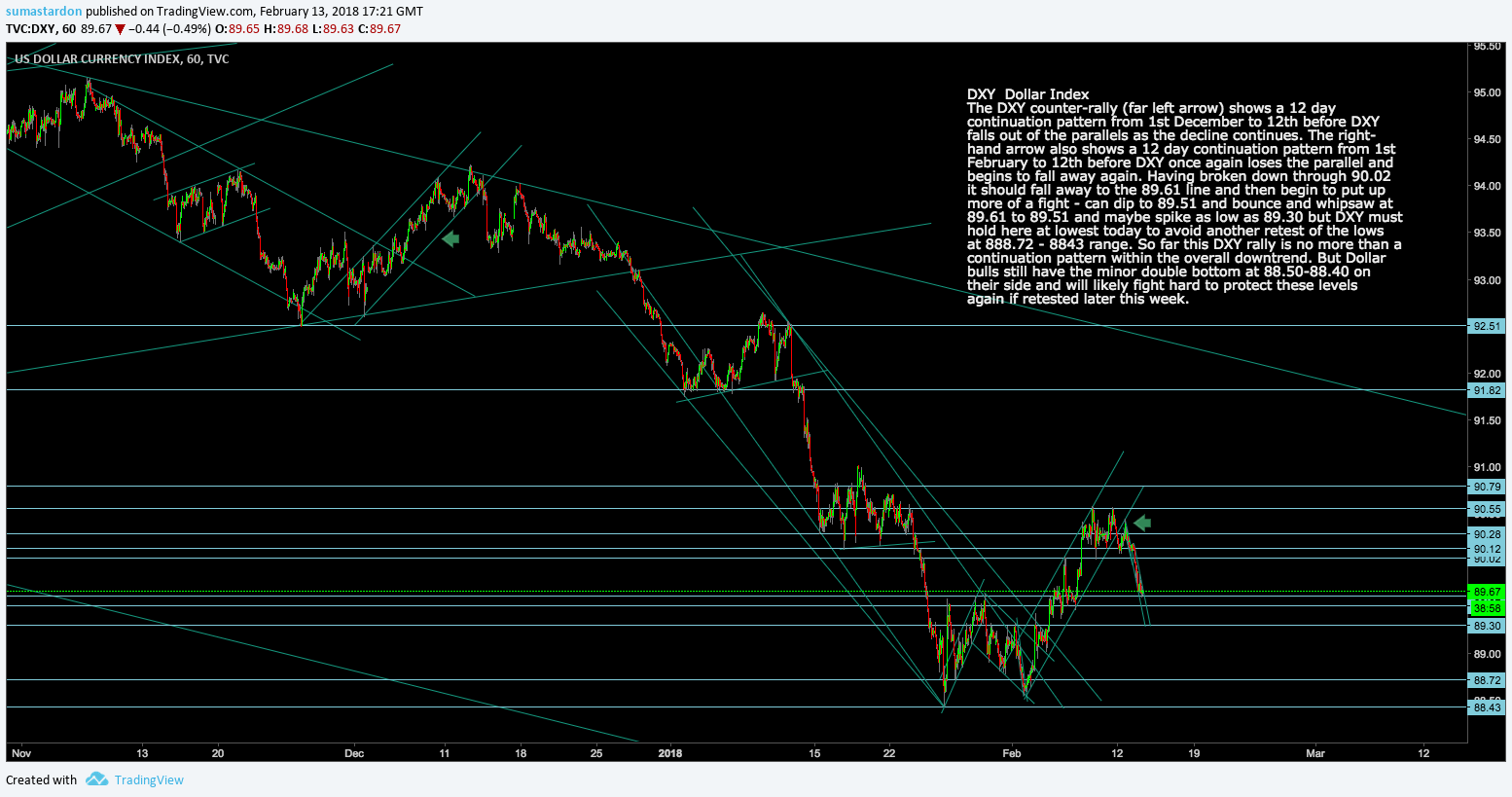Open the TradingView link in the footer
The image size is (1512, 797).
click(x=149, y=779)
